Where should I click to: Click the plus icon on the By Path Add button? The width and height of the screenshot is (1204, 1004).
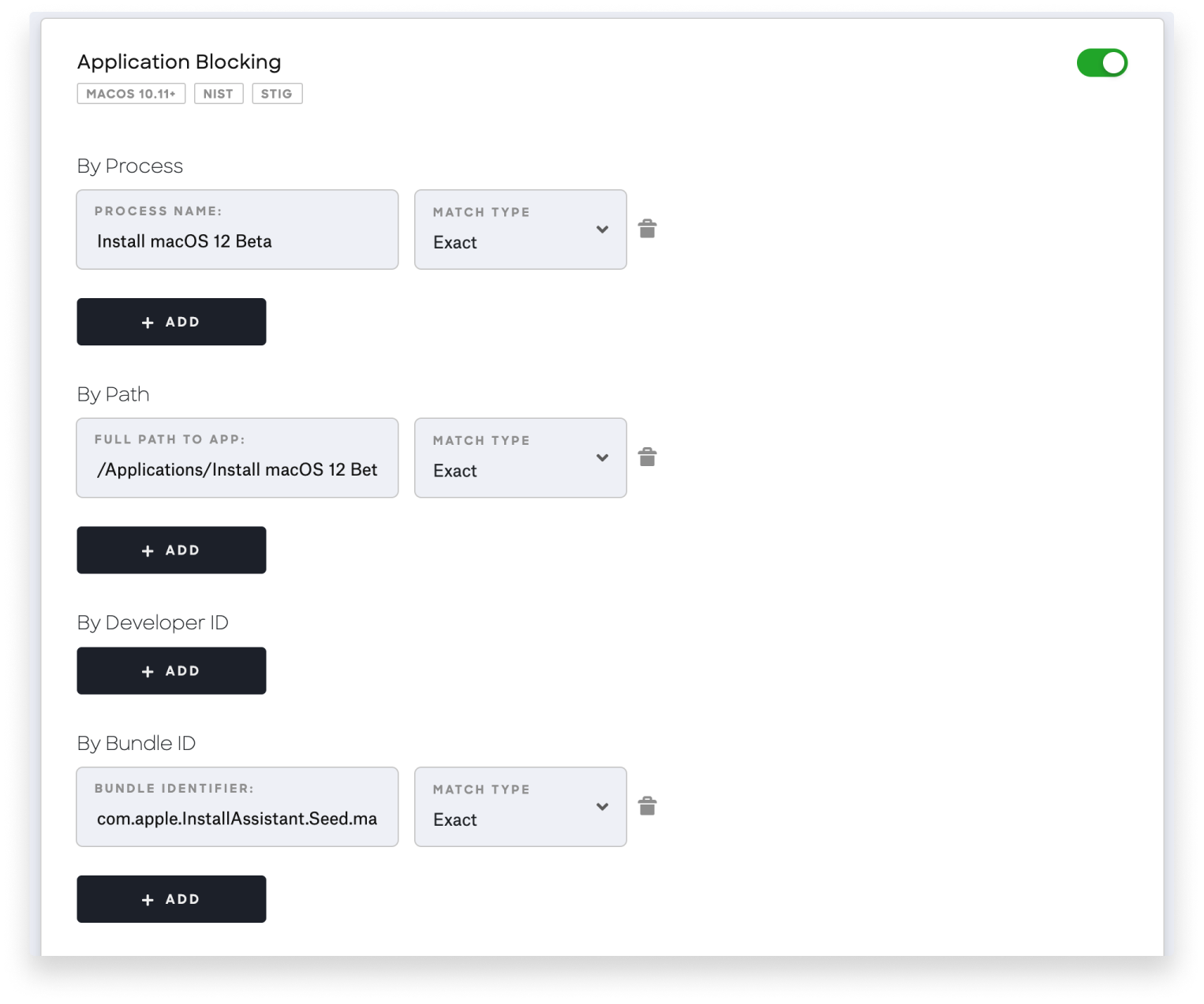click(147, 550)
